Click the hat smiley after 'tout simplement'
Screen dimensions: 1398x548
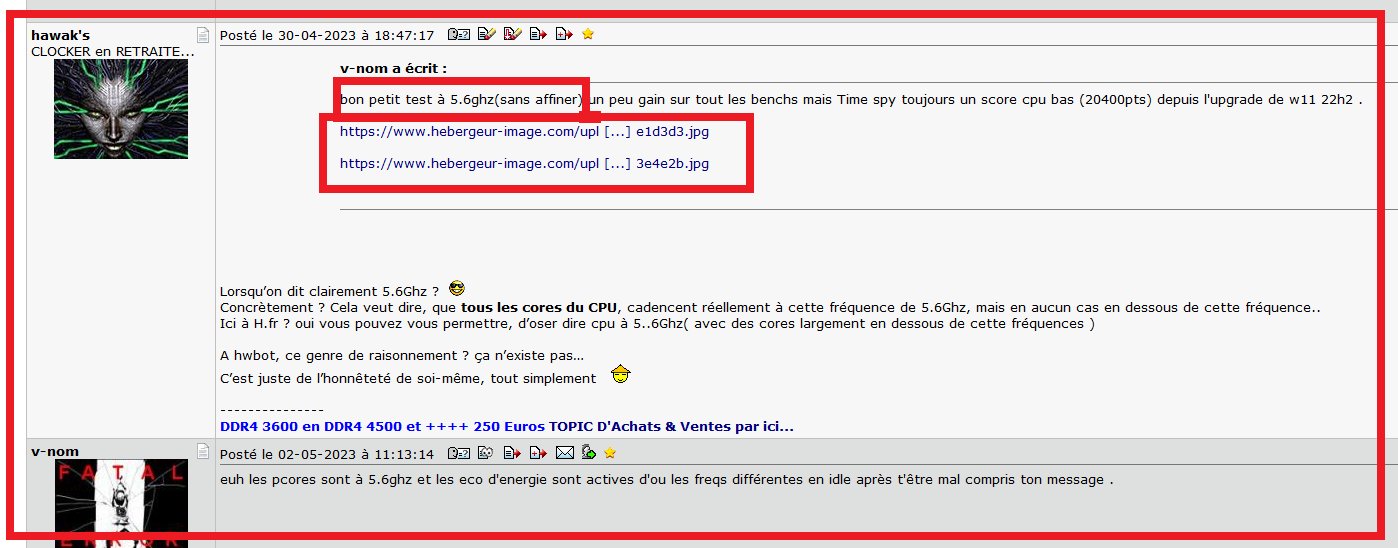tap(620, 376)
